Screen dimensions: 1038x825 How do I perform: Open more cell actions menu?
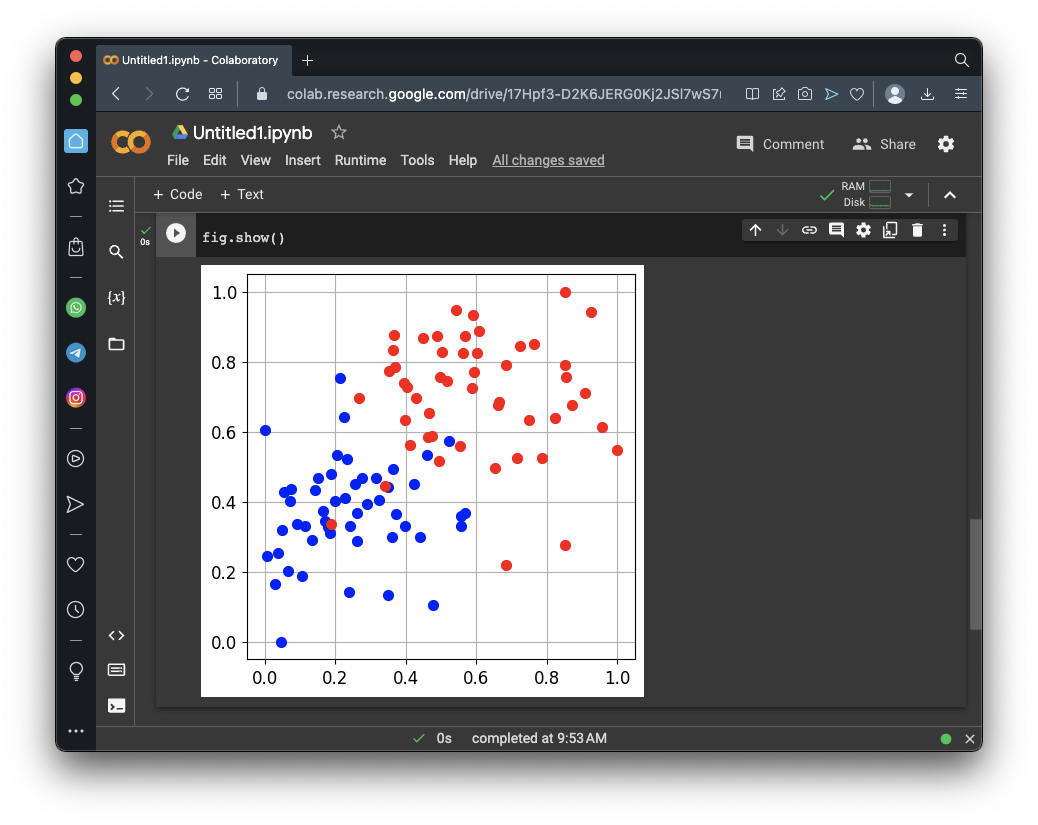click(945, 230)
